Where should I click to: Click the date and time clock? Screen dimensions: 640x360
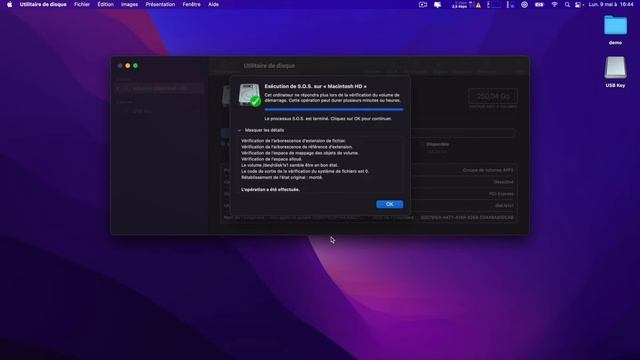point(611,4)
